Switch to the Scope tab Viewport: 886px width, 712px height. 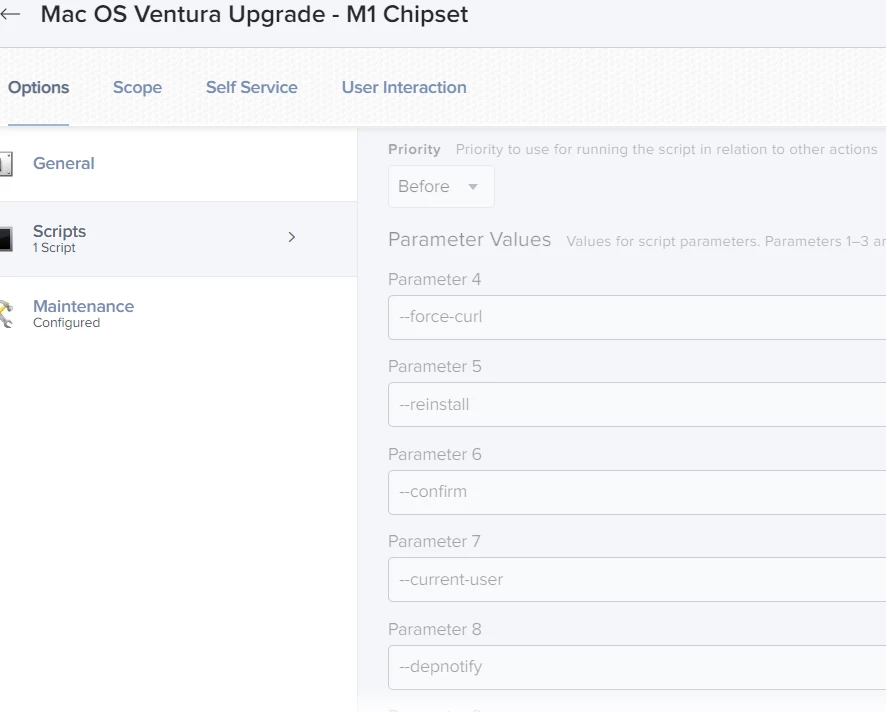(x=137, y=88)
